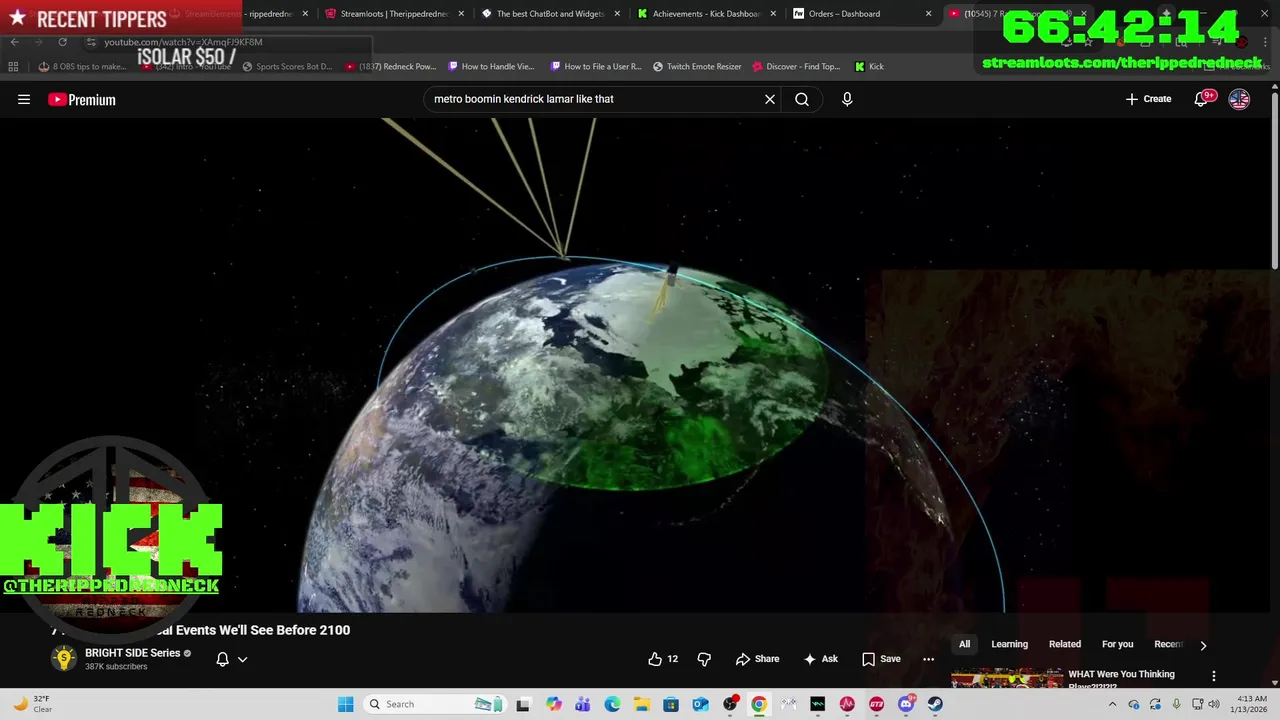Viewport: 1280px width, 720px height.
Task: Select the For you filter chip
Action: coord(1117,644)
